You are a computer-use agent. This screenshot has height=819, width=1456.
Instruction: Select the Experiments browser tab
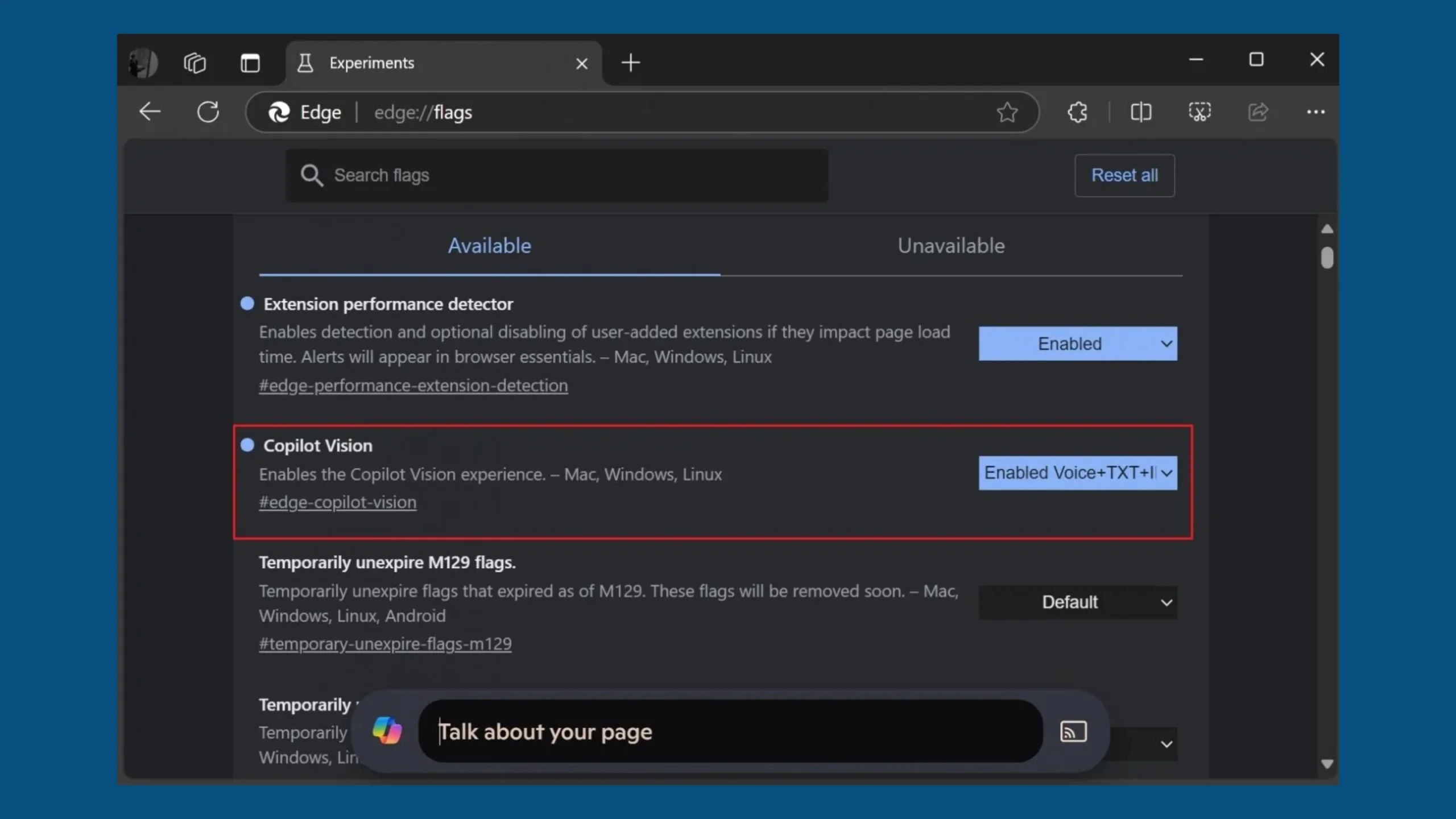pos(444,63)
